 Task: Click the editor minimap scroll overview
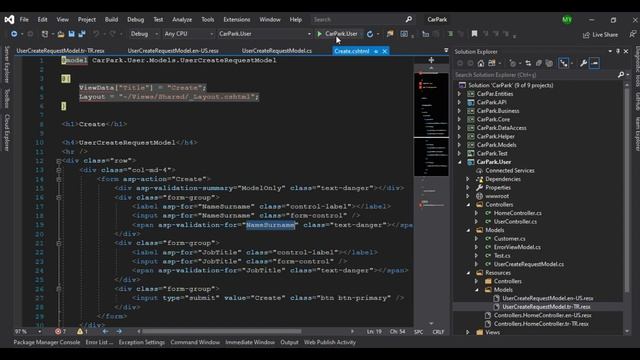pos(431,196)
